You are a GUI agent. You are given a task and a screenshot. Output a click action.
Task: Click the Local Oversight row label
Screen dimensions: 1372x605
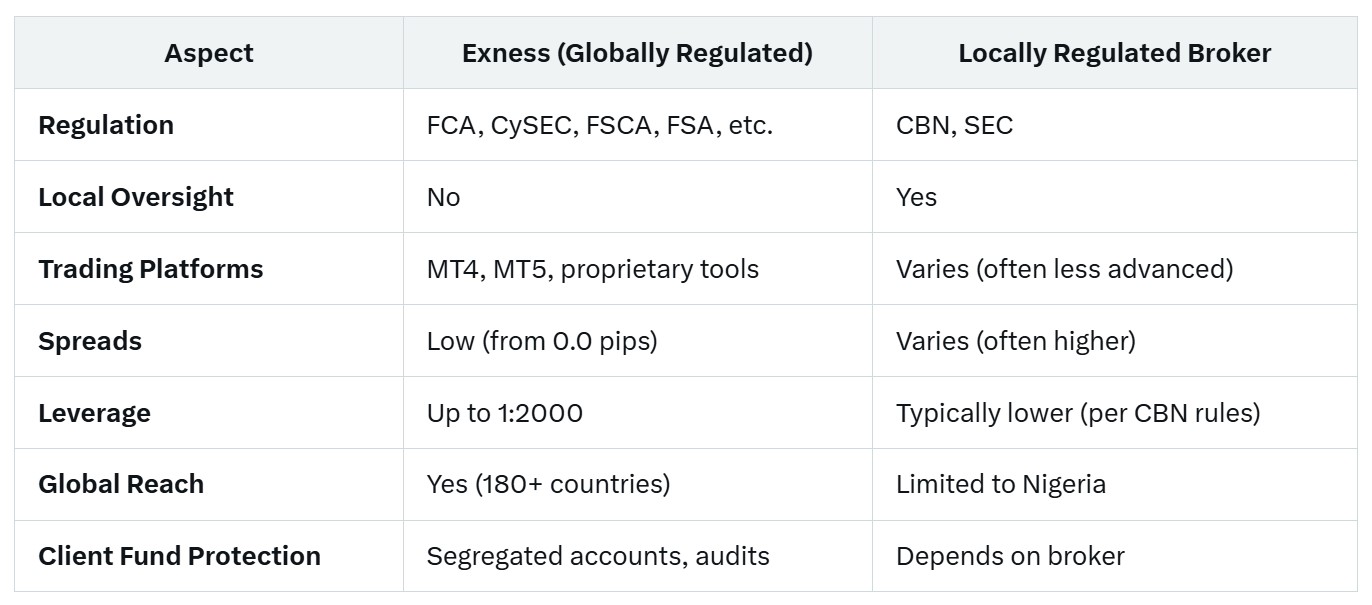point(136,197)
